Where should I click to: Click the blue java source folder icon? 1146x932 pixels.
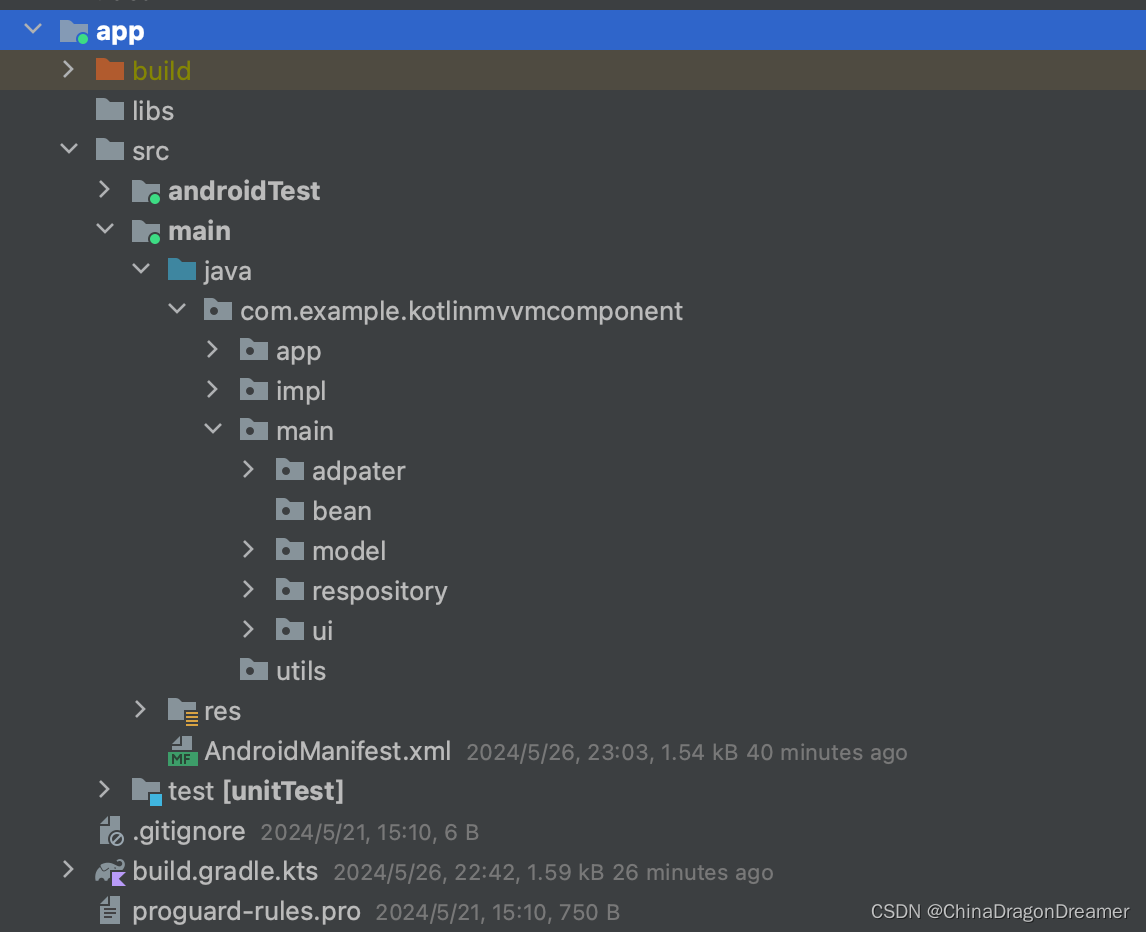click(182, 270)
